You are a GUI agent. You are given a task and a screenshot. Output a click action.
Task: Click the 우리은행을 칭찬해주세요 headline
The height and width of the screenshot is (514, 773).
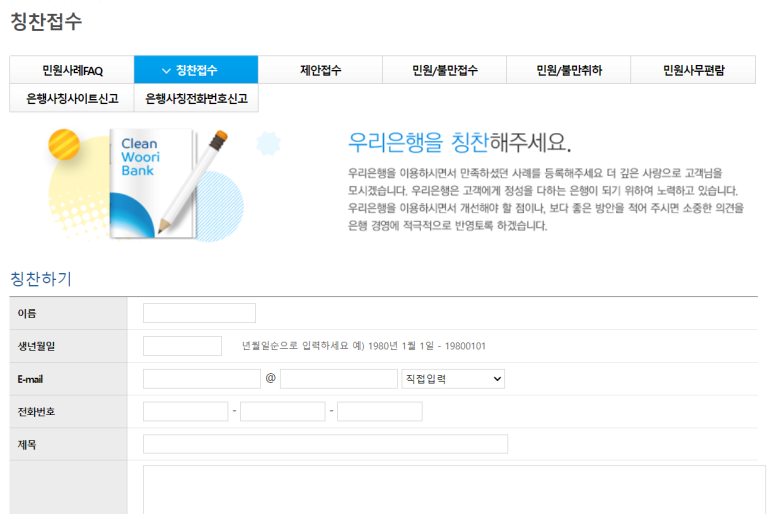pos(459,142)
